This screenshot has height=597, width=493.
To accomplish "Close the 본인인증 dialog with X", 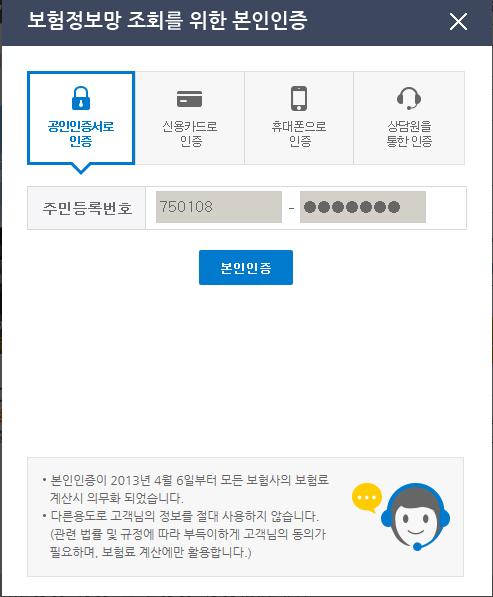I will (x=458, y=21).
